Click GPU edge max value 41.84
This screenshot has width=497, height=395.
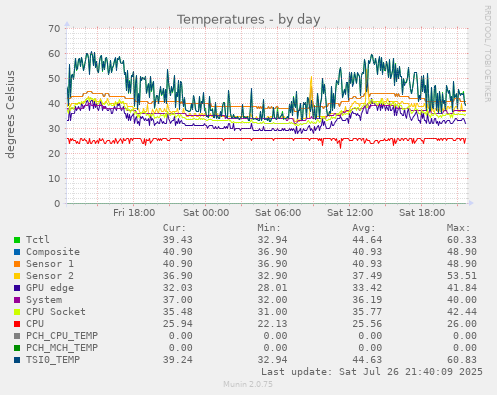(x=462, y=288)
